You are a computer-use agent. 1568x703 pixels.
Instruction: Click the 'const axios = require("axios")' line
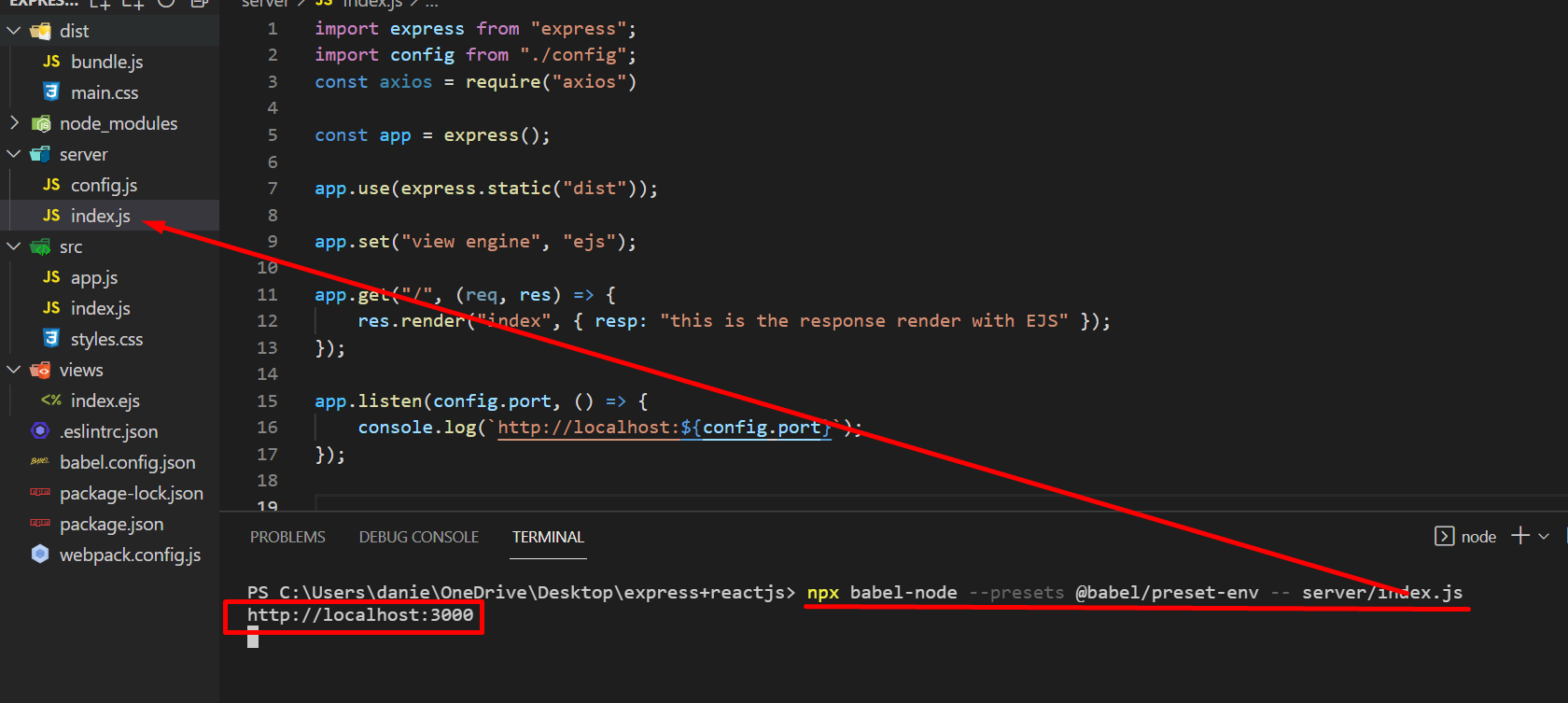(x=475, y=82)
